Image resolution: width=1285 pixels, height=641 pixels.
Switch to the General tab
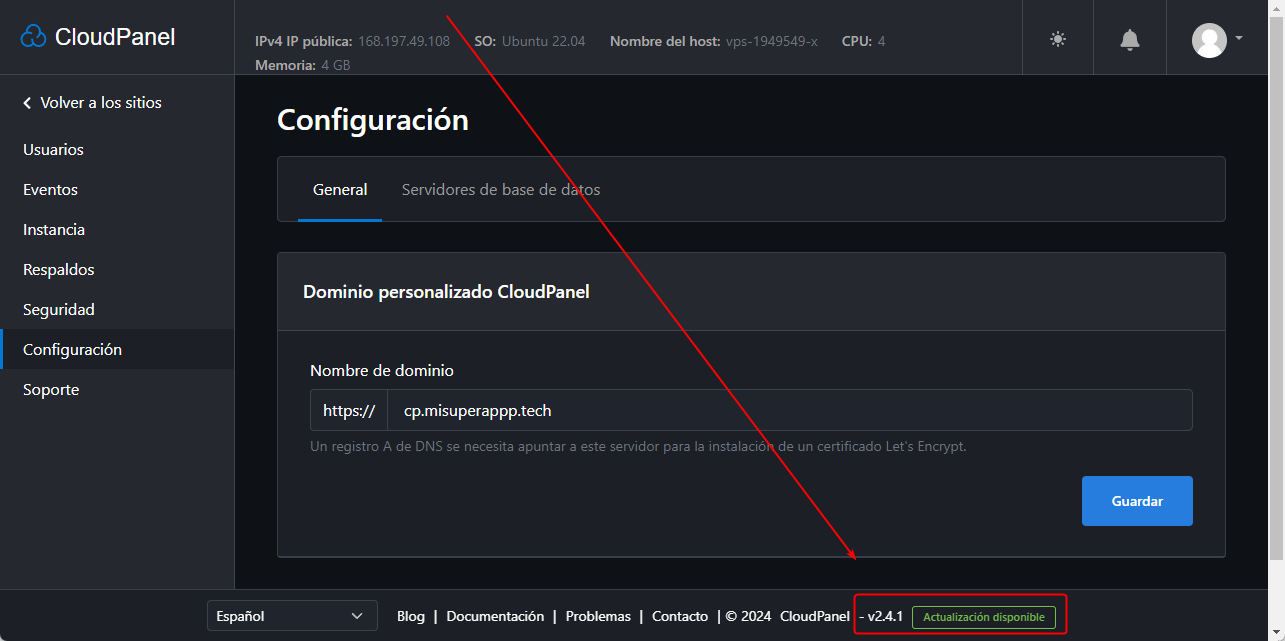tap(340, 190)
